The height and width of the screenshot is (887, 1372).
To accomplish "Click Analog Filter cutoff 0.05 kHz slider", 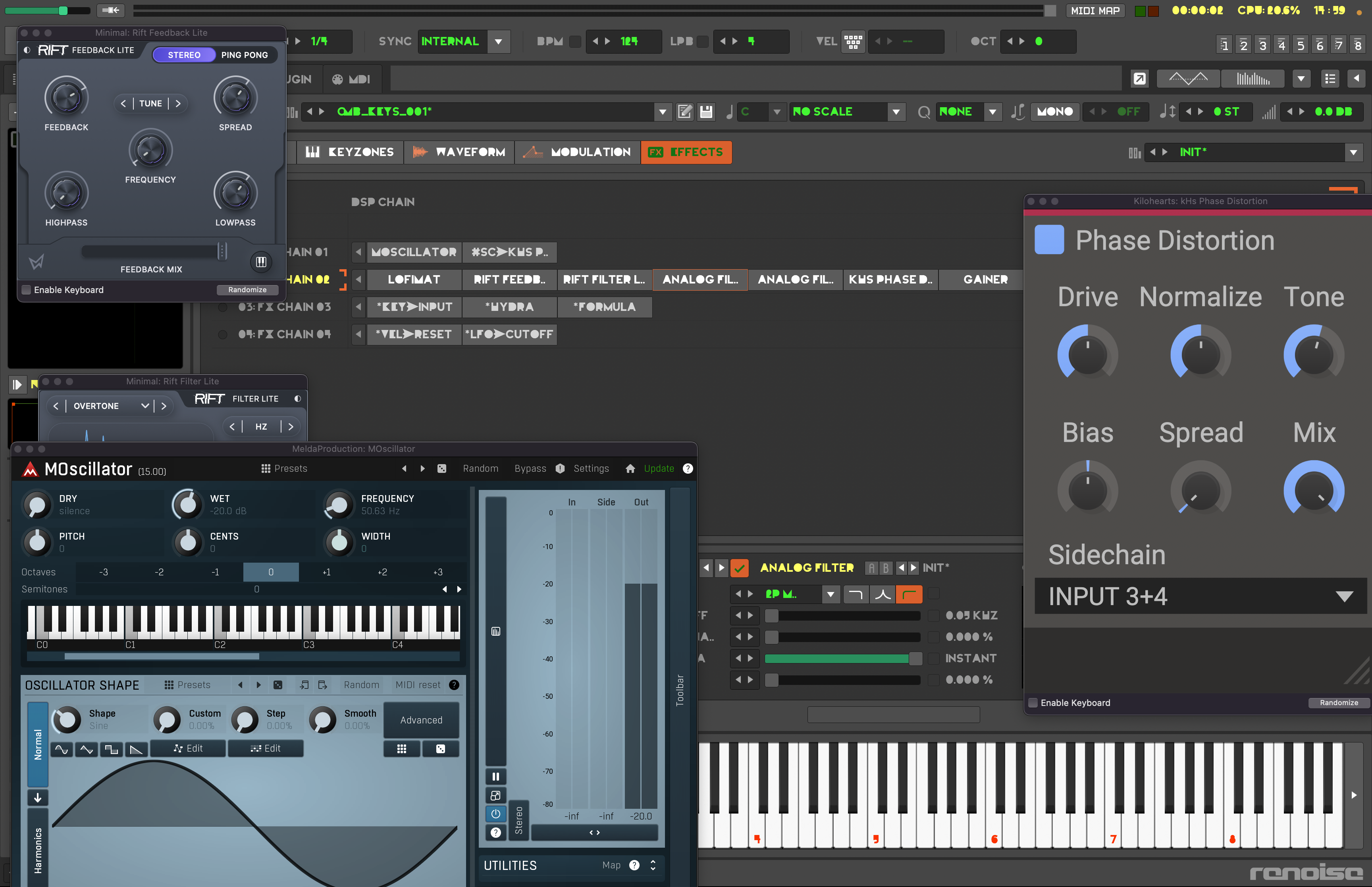I will tap(843, 616).
